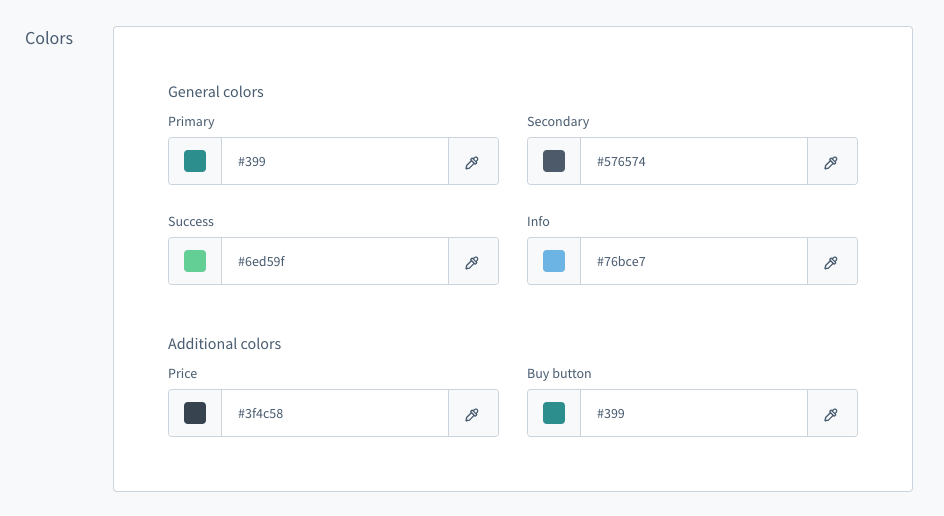Click the teal Primary color swatch
This screenshot has width=944, height=516.
click(x=195, y=161)
